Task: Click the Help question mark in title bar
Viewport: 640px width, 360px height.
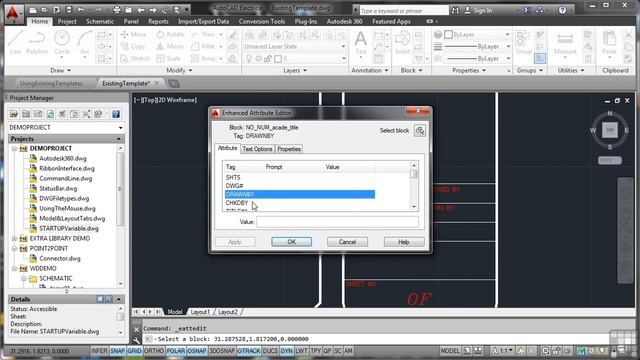Action: 562,10
